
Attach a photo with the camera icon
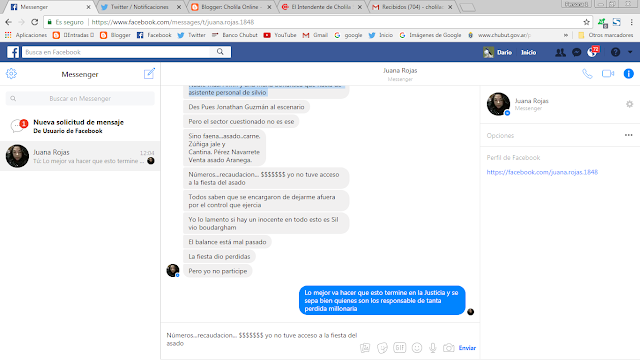pos(449,348)
